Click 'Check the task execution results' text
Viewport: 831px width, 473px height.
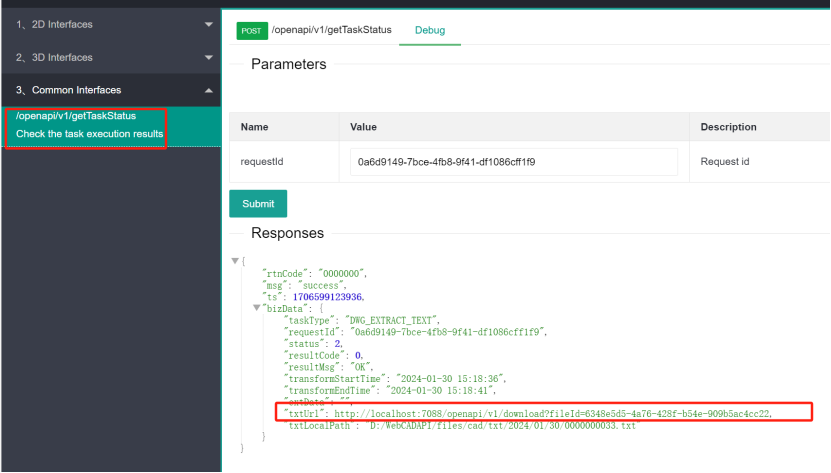[90, 134]
